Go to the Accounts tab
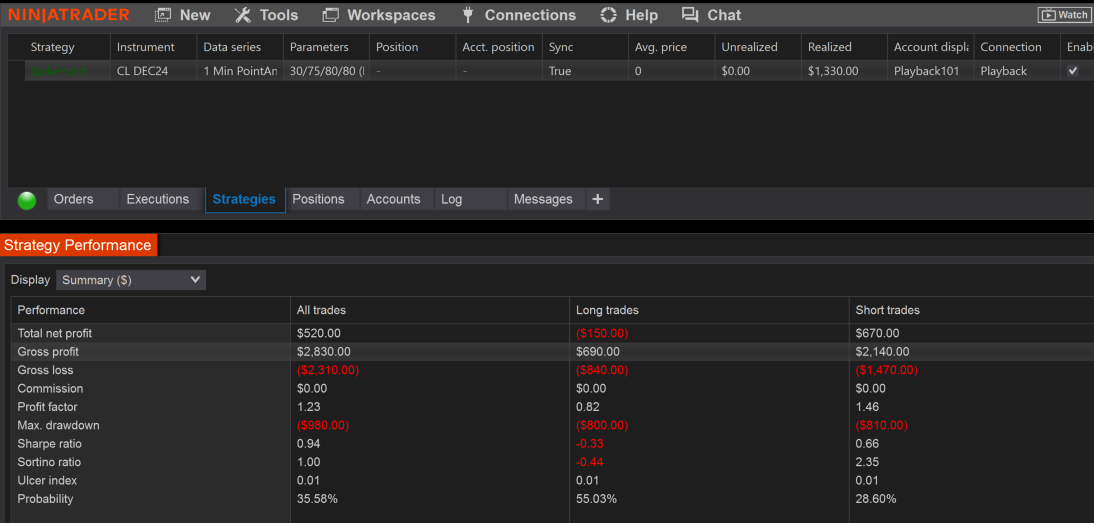This screenshot has height=523, width=1094. (393, 199)
